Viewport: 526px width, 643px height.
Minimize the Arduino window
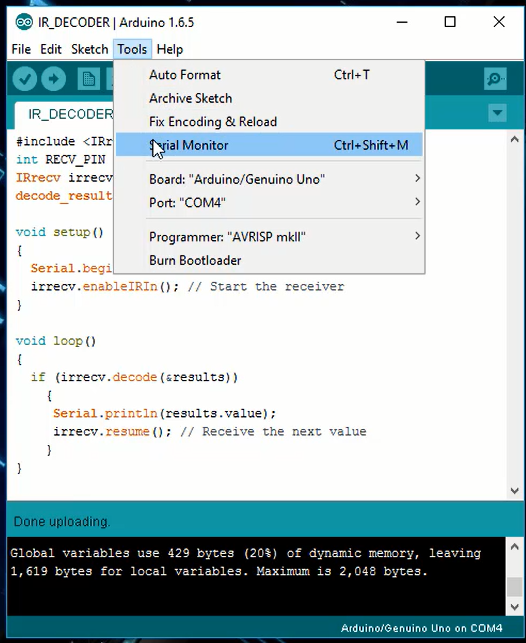(402, 22)
